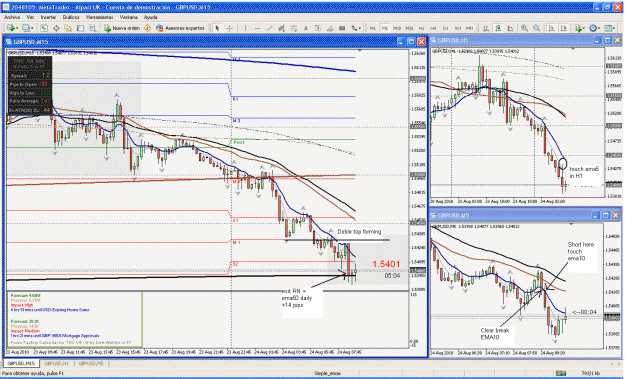Select the MN monthly timeframe button
625x379 pixels.
pyautogui.click(x=470, y=28)
